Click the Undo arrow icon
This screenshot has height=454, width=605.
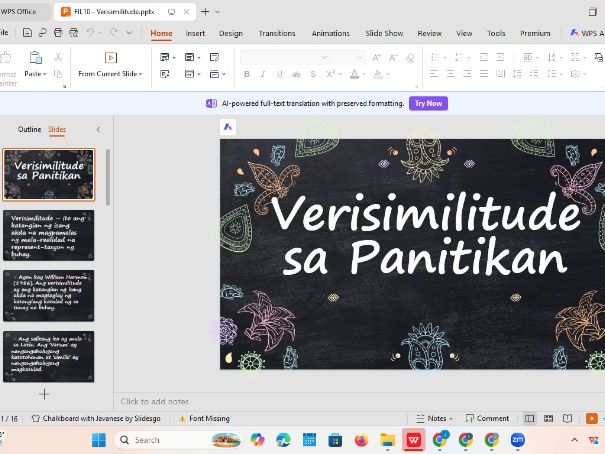point(90,33)
